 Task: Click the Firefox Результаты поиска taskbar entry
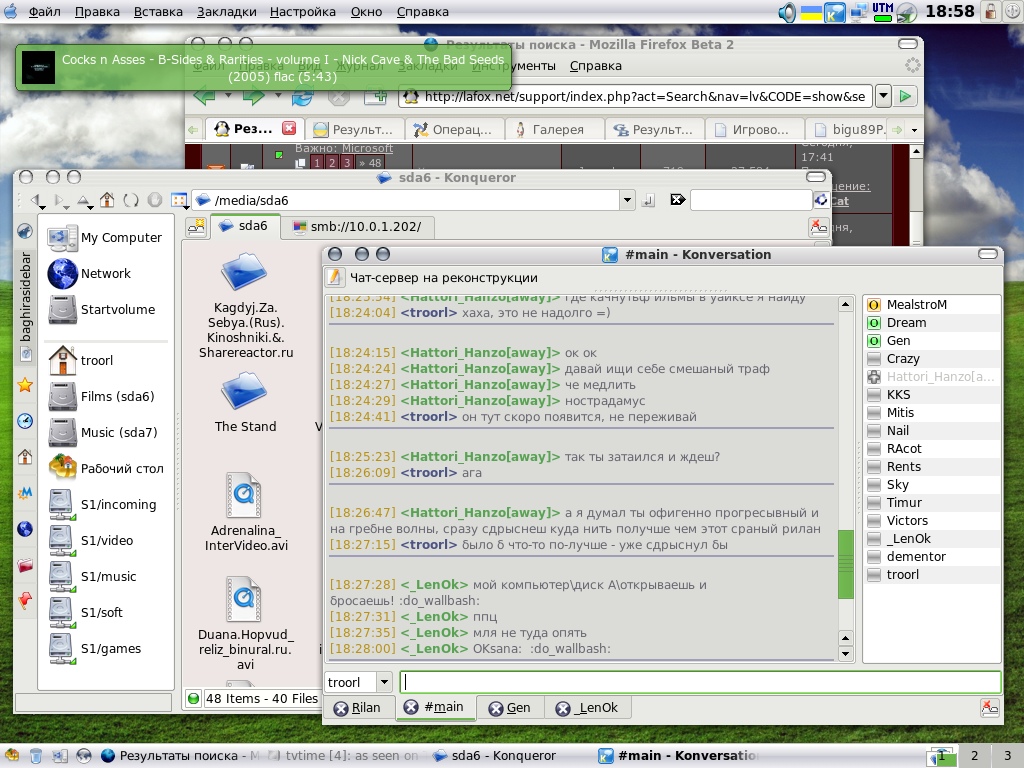click(180, 756)
